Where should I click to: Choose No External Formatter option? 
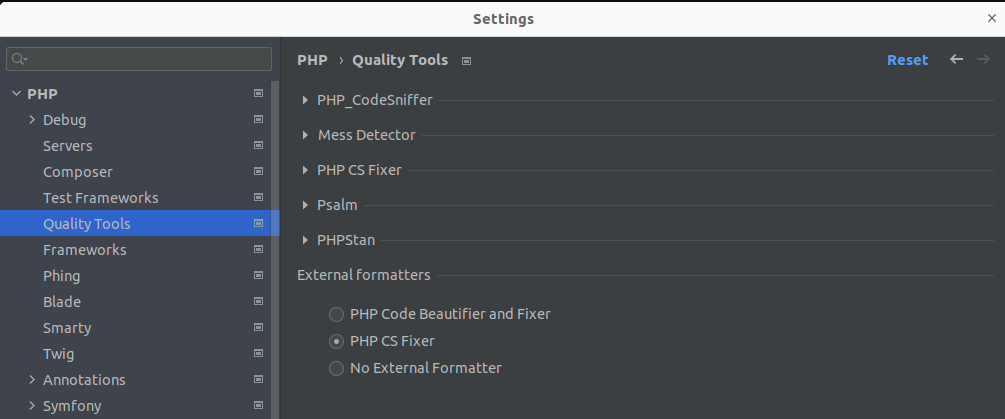tap(336, 368)
